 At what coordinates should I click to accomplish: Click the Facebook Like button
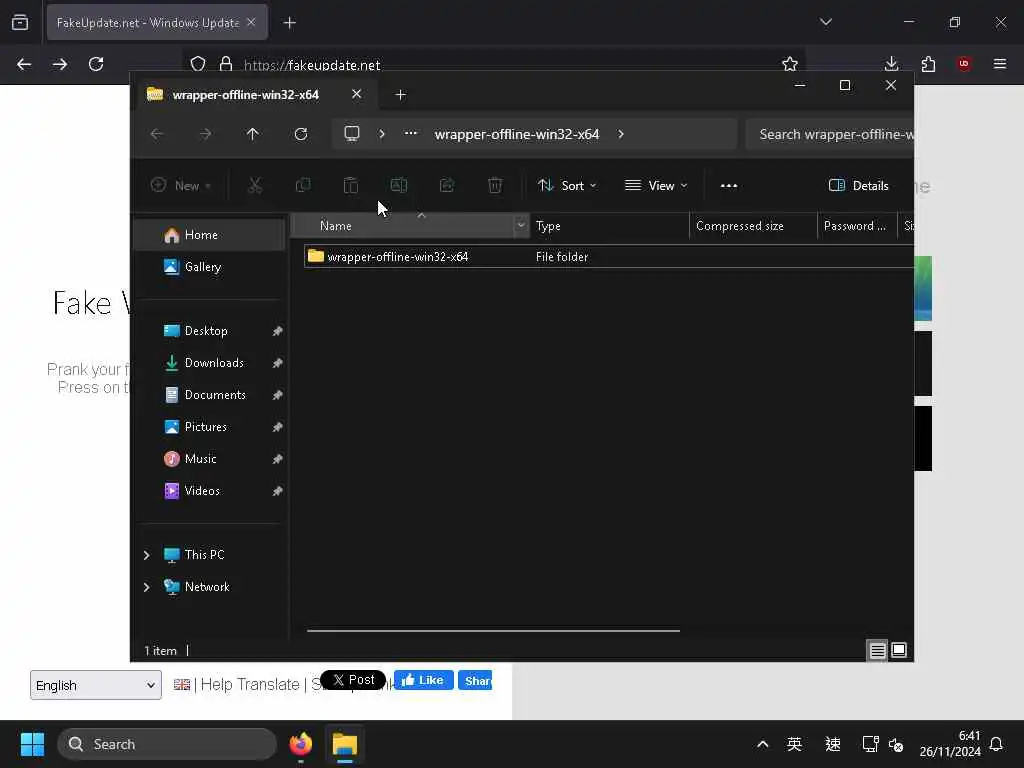click(423, 680)
